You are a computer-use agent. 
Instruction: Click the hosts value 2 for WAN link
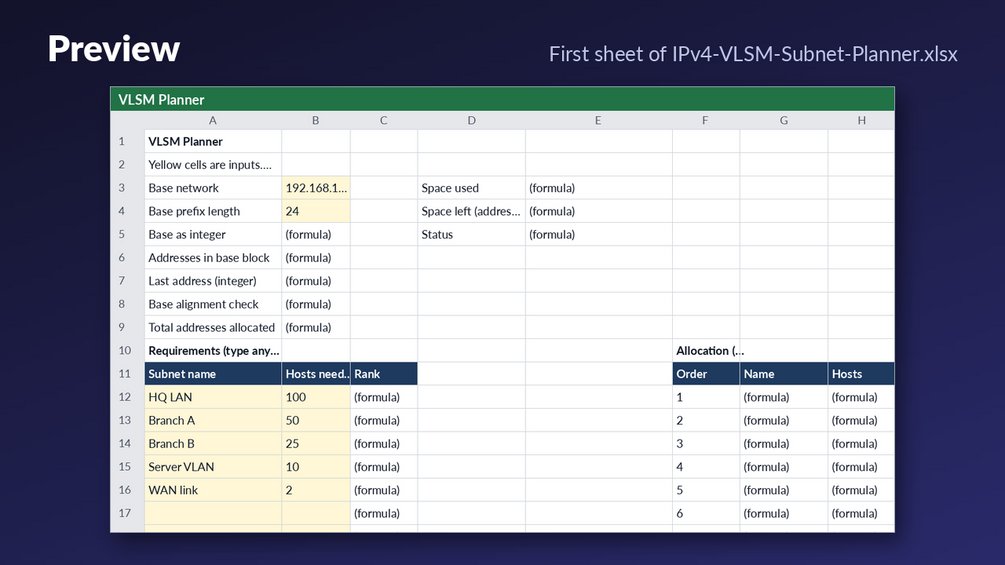click(x=316, y=490)
